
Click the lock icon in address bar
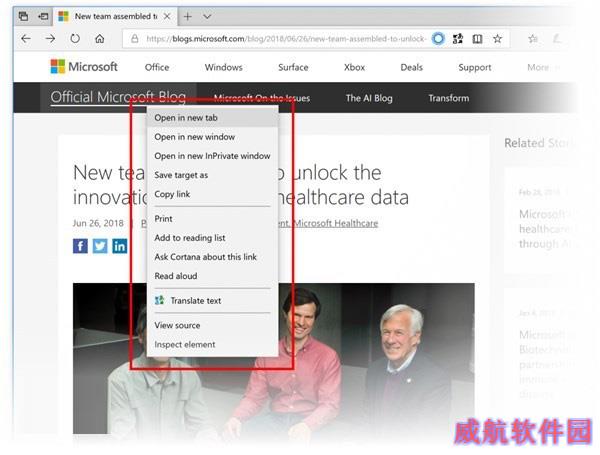click(x=135, y=39)
